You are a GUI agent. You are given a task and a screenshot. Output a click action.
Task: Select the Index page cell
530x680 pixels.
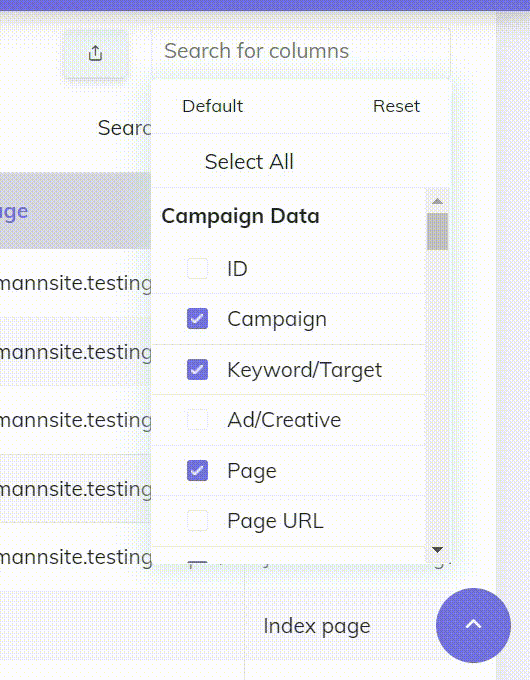pos(317,626)
